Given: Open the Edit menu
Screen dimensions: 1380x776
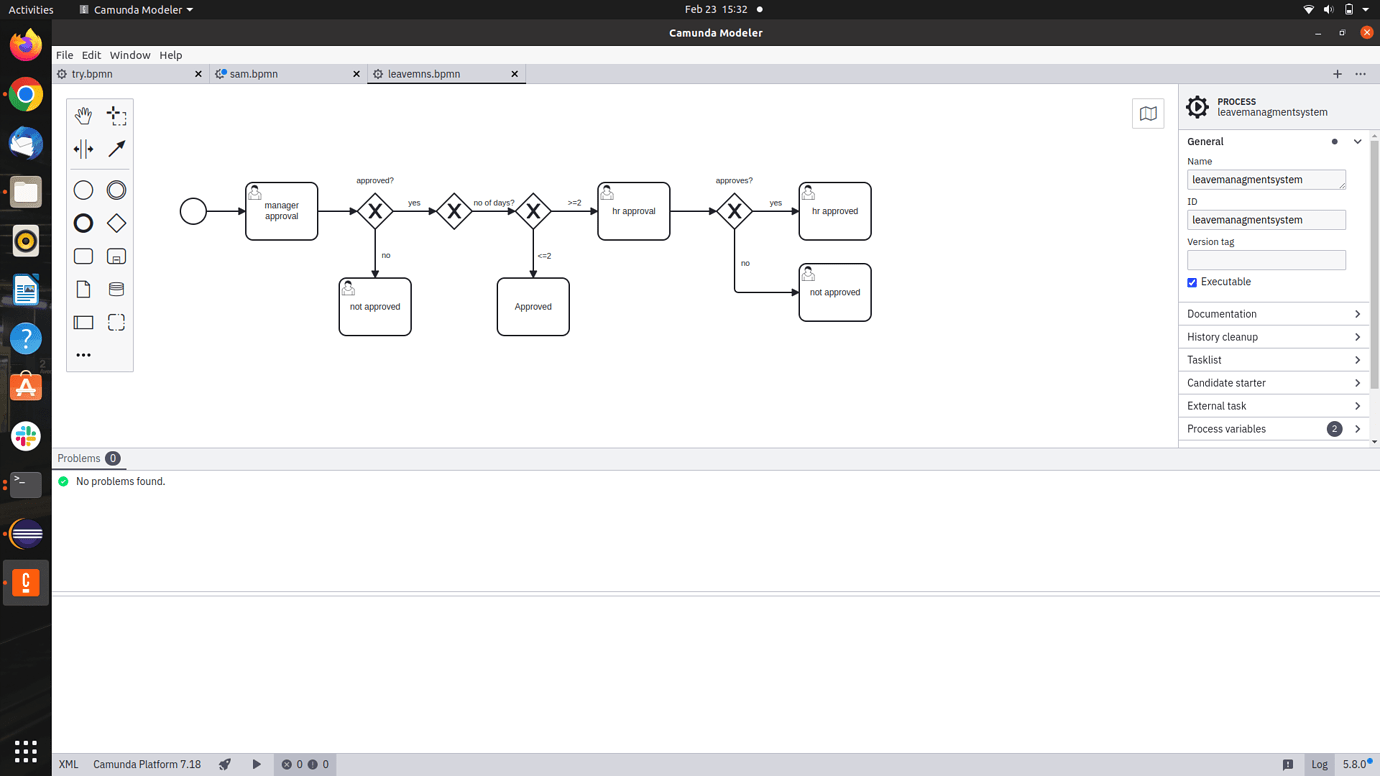Looking at the screenshot, I should point(91,55).
